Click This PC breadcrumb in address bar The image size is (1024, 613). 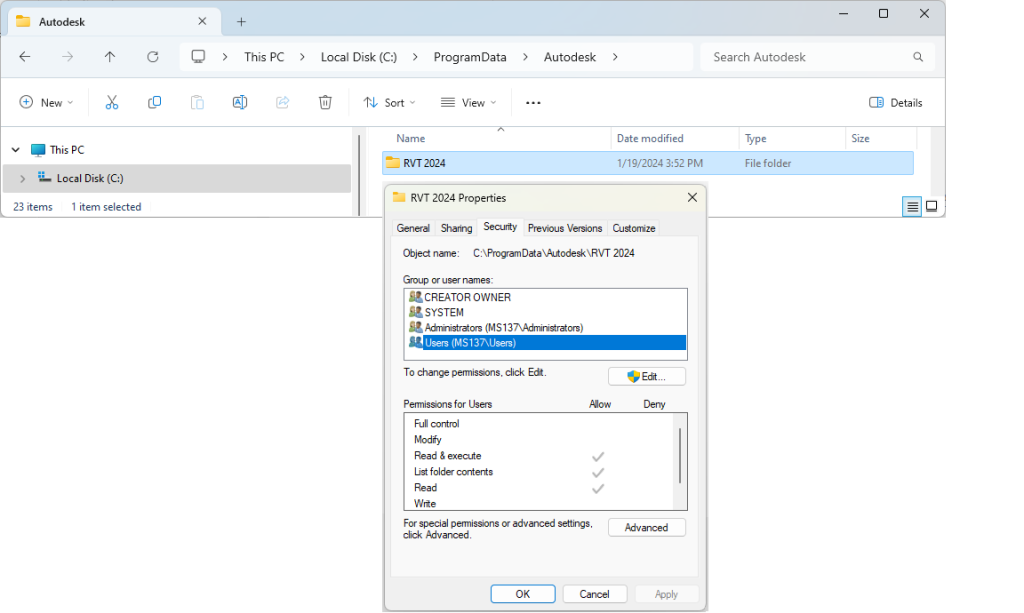tap(264, 57)
